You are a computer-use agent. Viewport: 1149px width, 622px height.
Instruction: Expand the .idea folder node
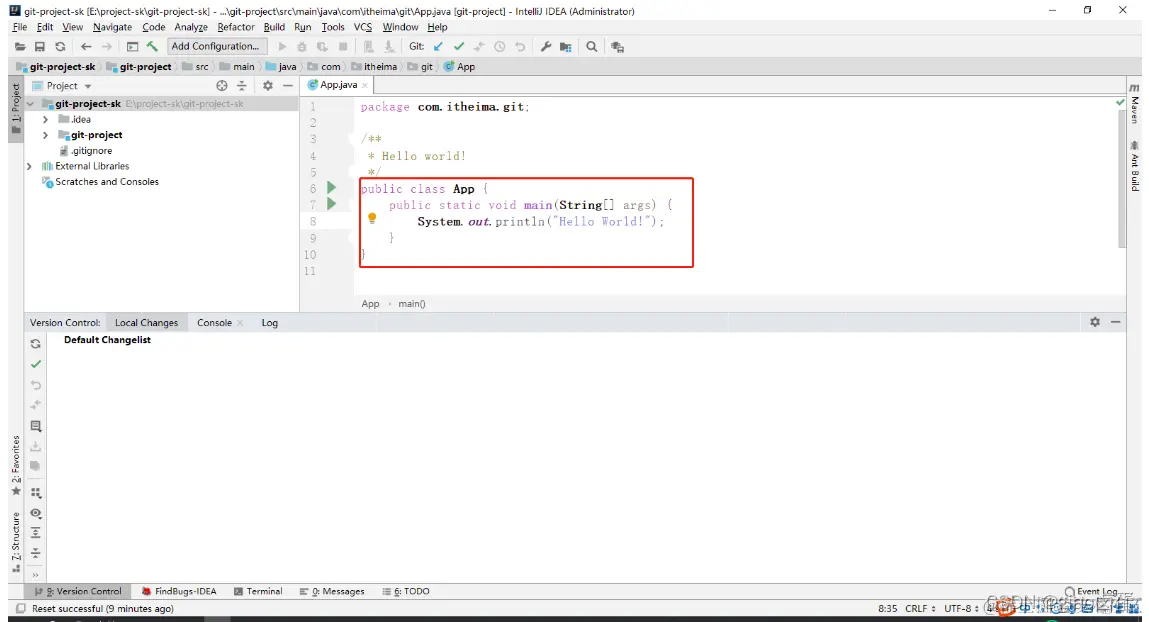[x=45, y=119]
